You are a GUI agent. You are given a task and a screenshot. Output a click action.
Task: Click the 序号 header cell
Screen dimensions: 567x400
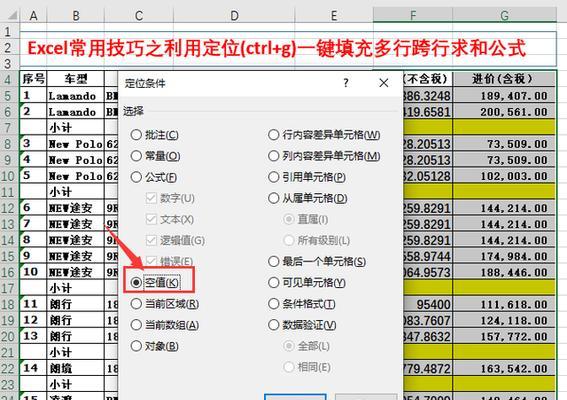click(33, 78)
